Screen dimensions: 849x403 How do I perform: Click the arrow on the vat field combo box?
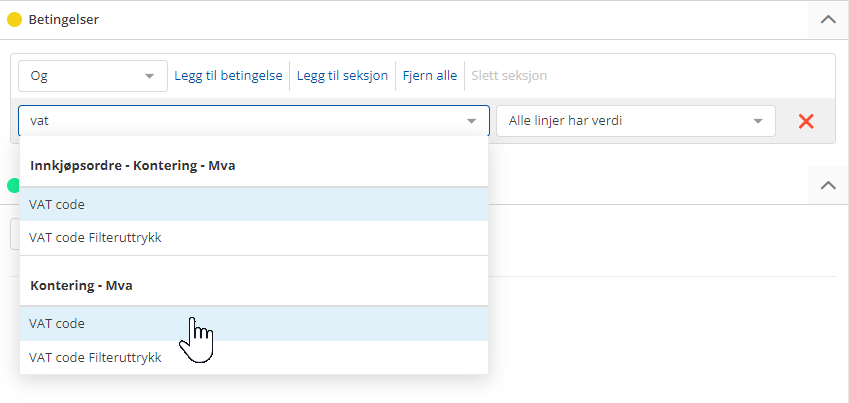[471, 121]
